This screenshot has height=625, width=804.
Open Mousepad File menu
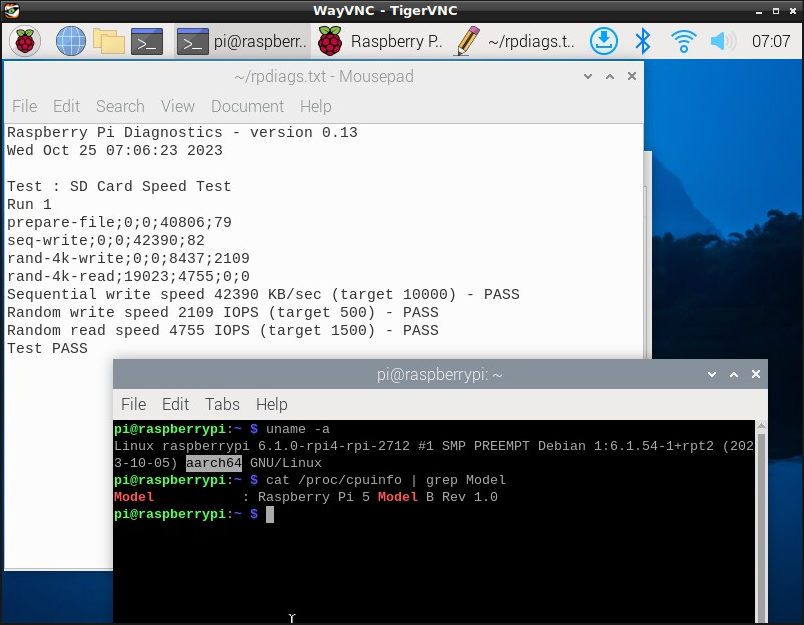25,106
